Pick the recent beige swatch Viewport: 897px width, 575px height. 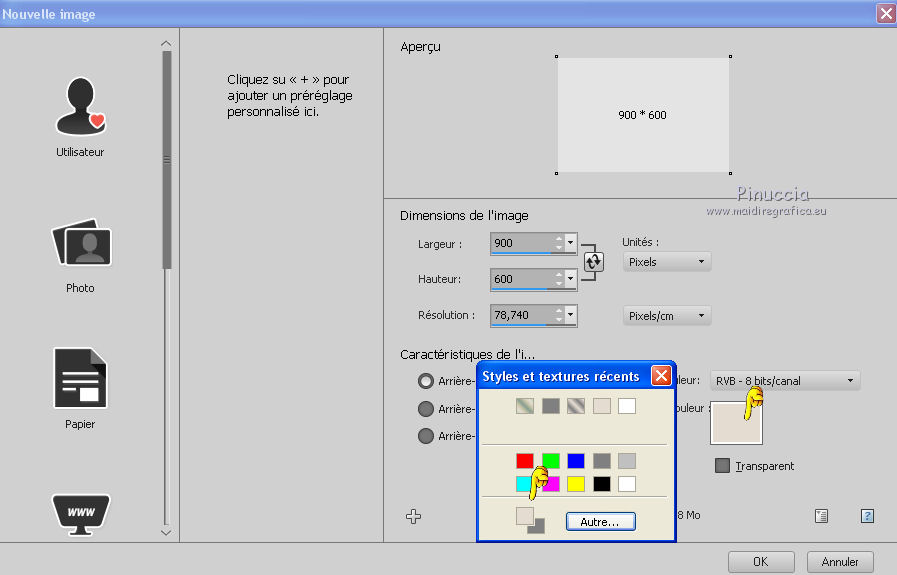click(602, 406)
